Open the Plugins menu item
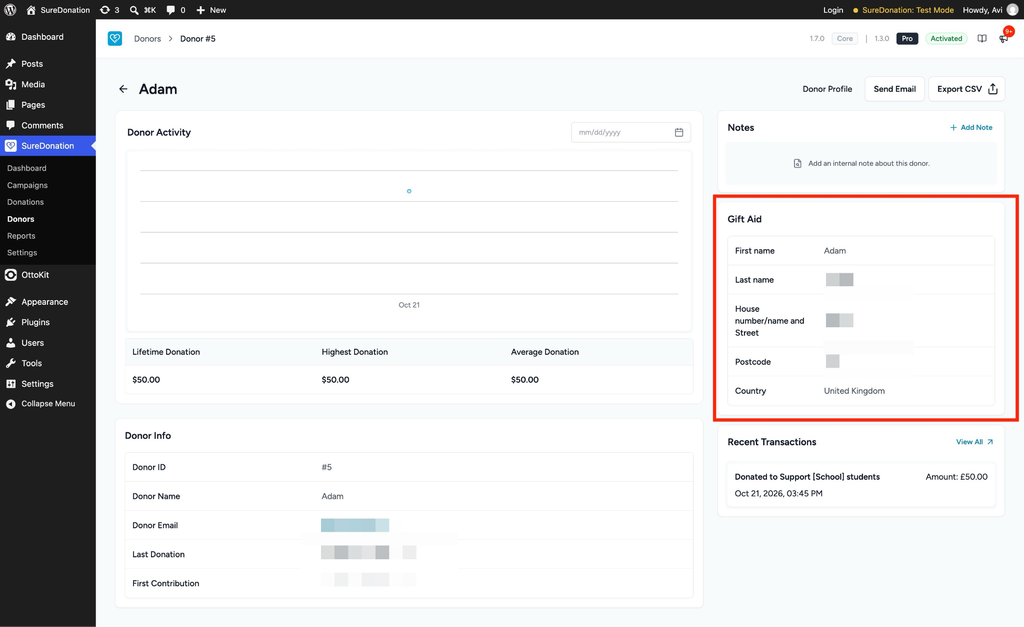1024x627 pixels. [x=35, y=322]
